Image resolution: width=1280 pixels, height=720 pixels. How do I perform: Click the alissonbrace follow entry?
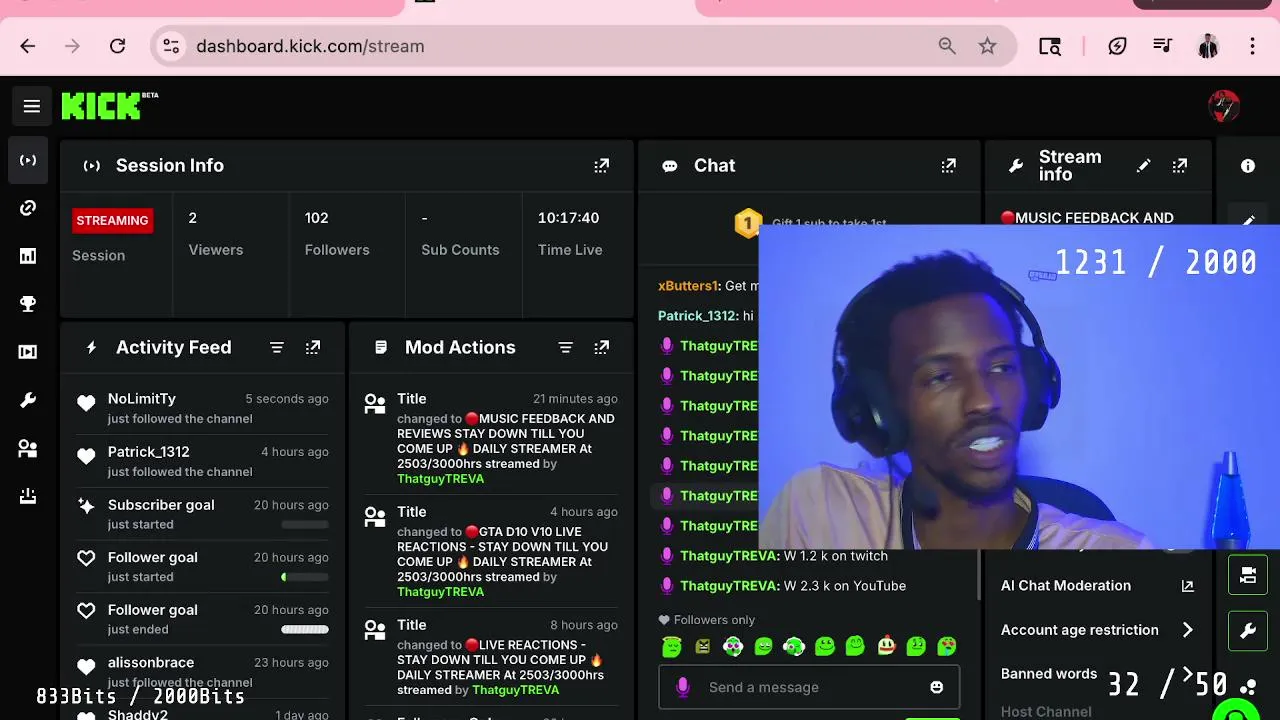point(204,672)
